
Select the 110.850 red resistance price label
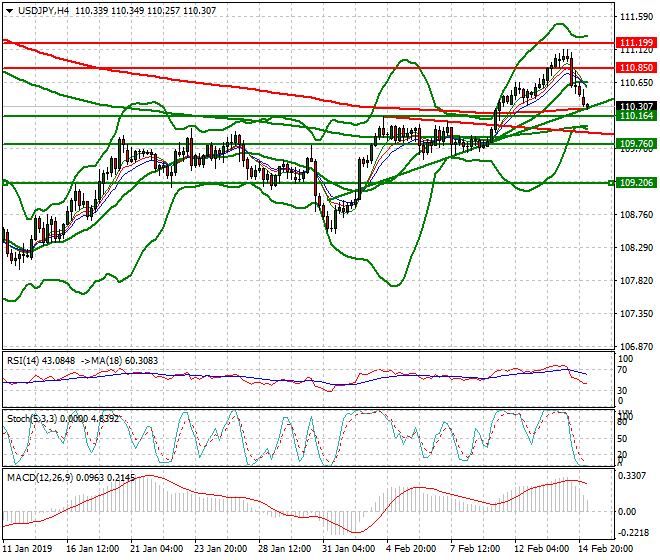tap(636, 68)
